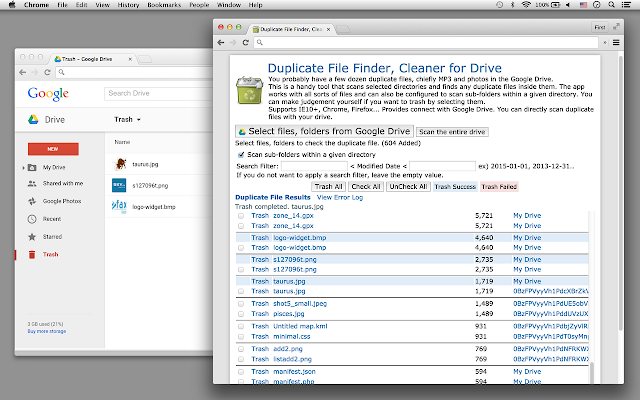Screen dimensions: 640x400
Task: Open Google Photos in Drive sidebar
Action: (x=62, y=201)
